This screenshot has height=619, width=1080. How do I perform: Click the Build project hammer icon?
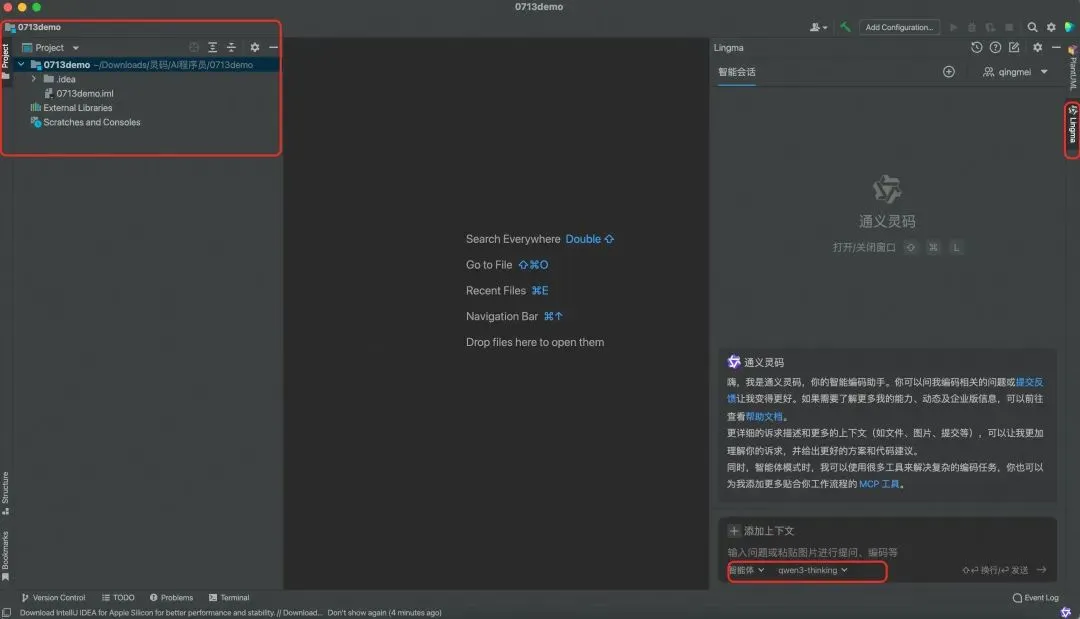pos(844,27)
